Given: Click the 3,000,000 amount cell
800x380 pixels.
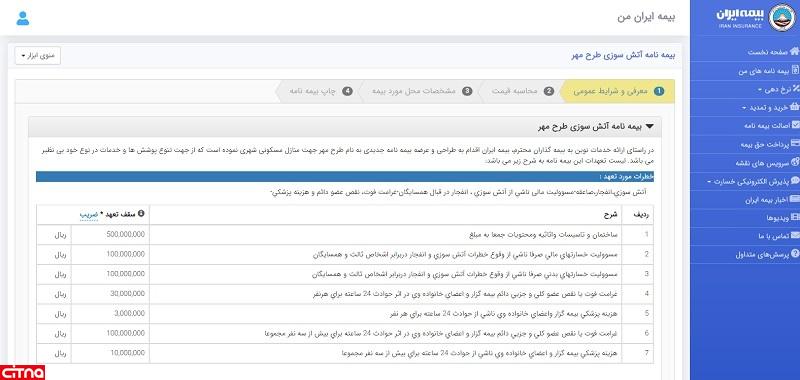Looking at the screenshot, I should (110, 314).
